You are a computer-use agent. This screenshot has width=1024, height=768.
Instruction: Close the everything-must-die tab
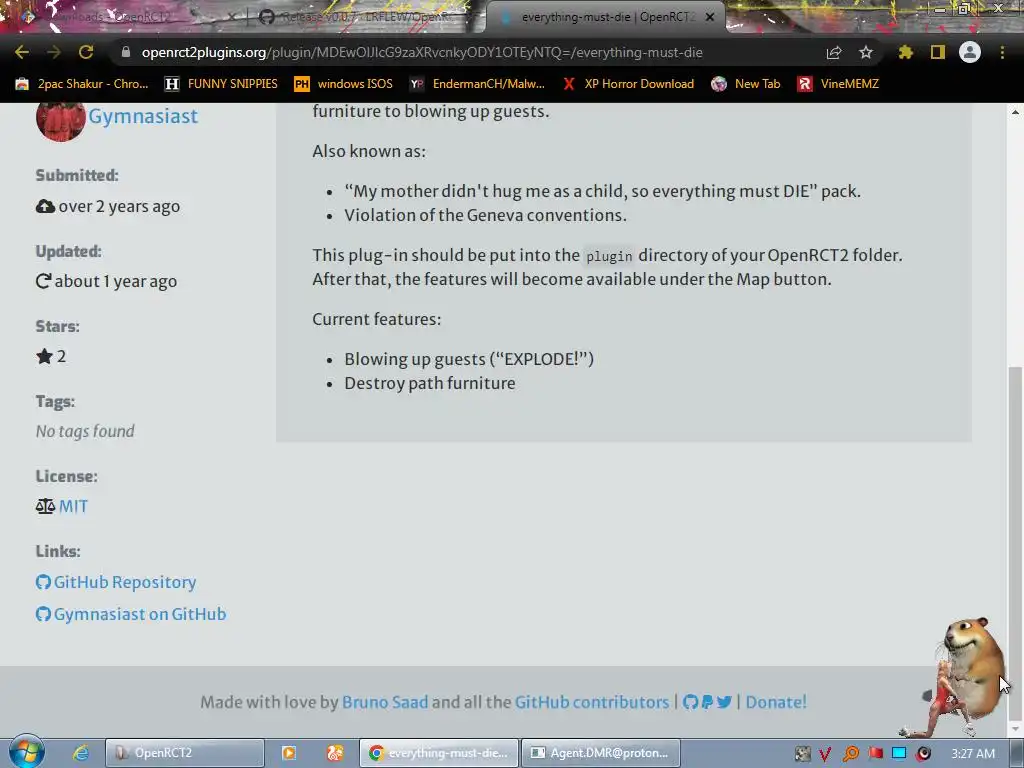click(x=710, y=17)
